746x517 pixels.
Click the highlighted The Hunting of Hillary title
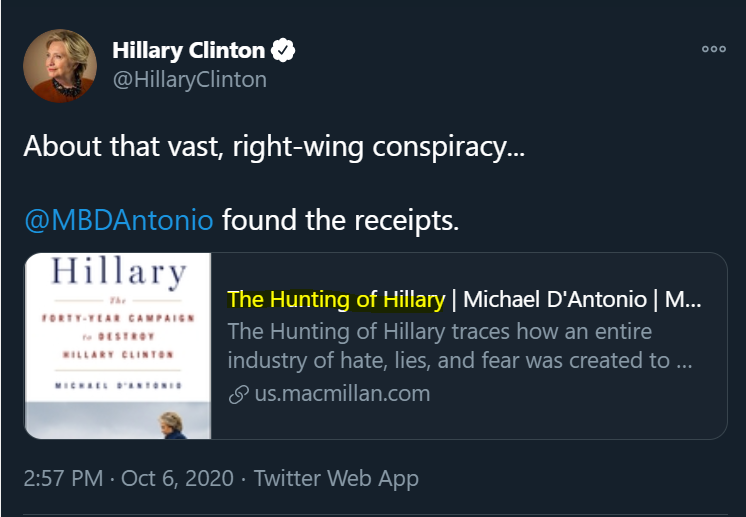coord(336,299)
